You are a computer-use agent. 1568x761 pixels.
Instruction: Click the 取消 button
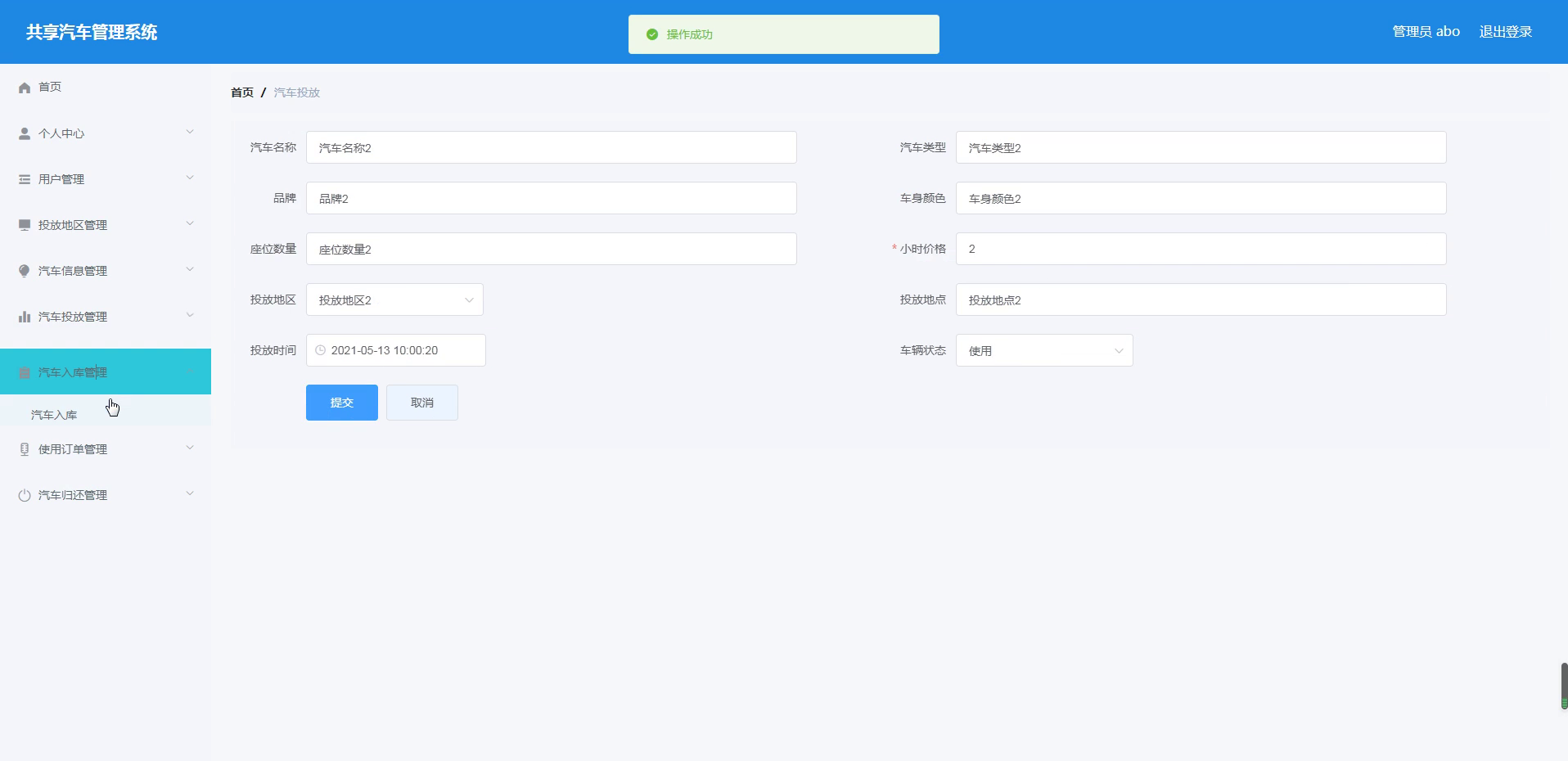click(x=422, y=403)
